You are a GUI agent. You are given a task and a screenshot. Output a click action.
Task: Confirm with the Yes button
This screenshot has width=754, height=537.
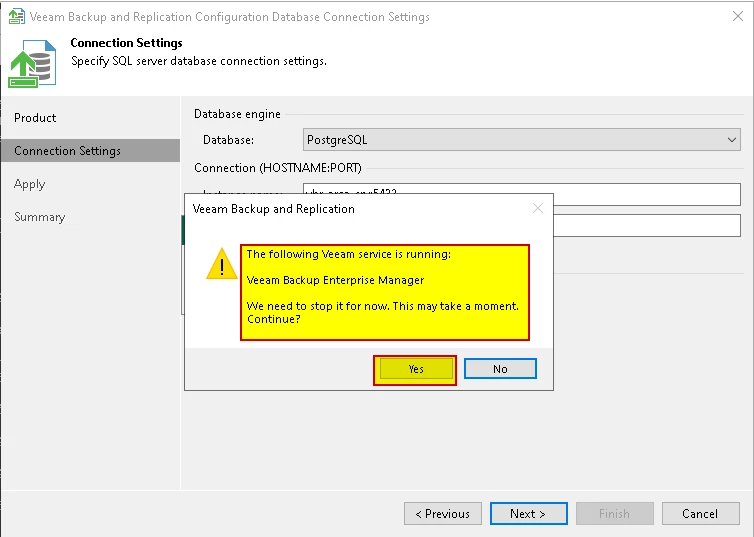[415, 369]
